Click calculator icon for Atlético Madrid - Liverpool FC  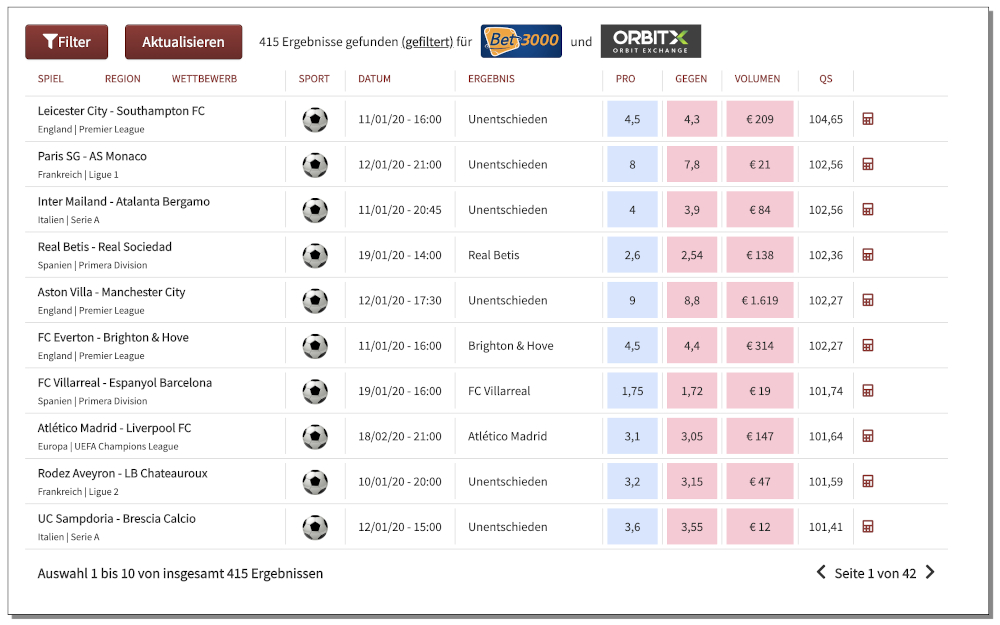point(867,436)
